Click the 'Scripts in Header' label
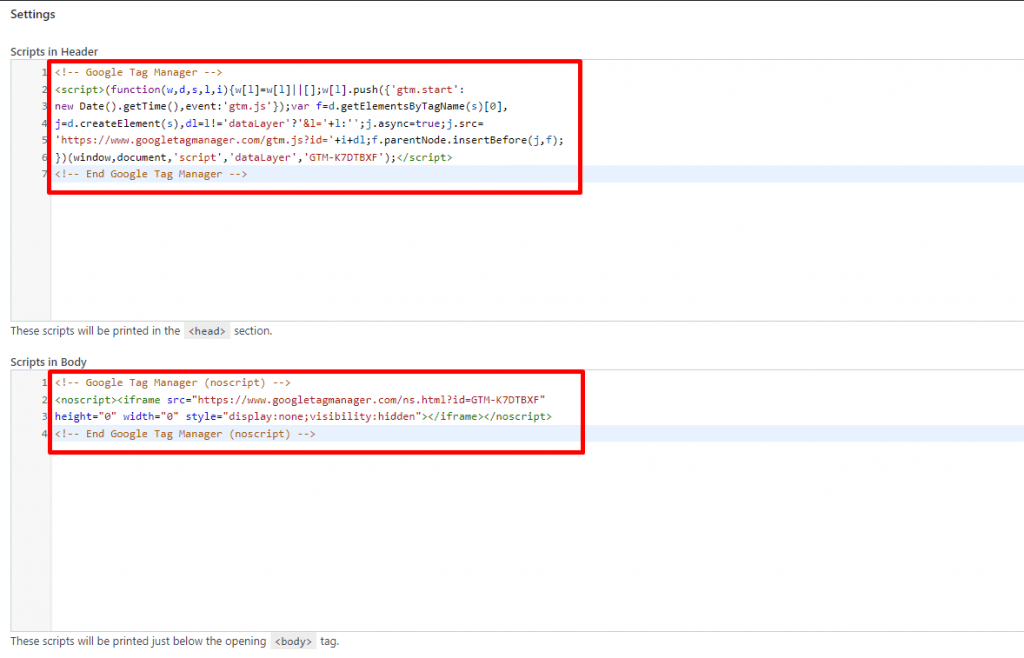The height and width of the screenshot is (658, 1024). (x=54, y=52)
